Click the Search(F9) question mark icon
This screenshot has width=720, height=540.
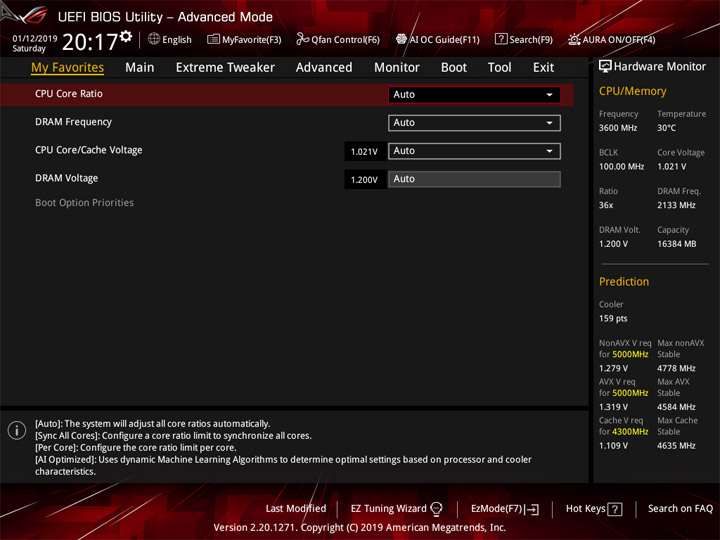(501, 39)
